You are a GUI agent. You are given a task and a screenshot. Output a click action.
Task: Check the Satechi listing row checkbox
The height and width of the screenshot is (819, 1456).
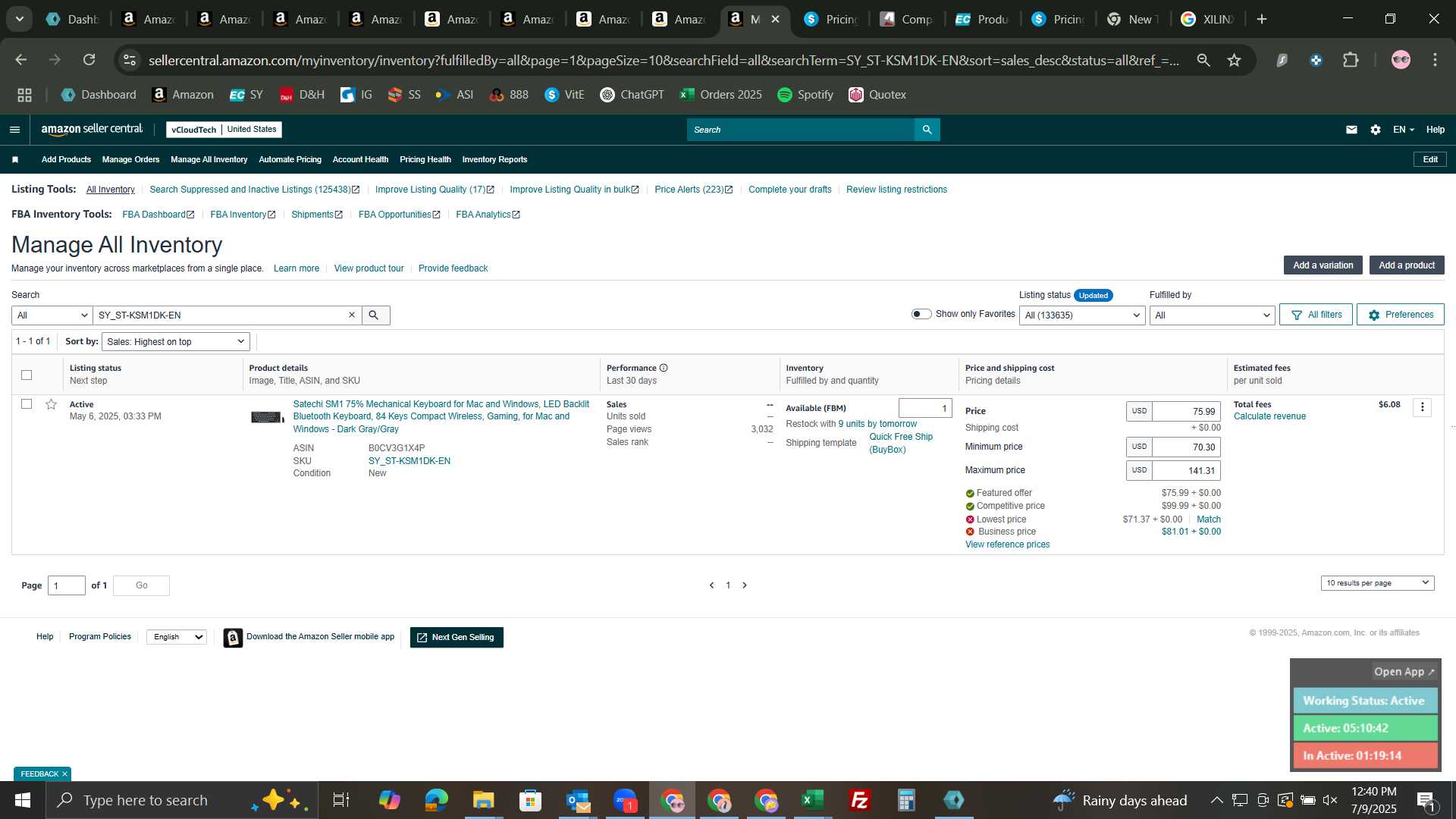27,404
